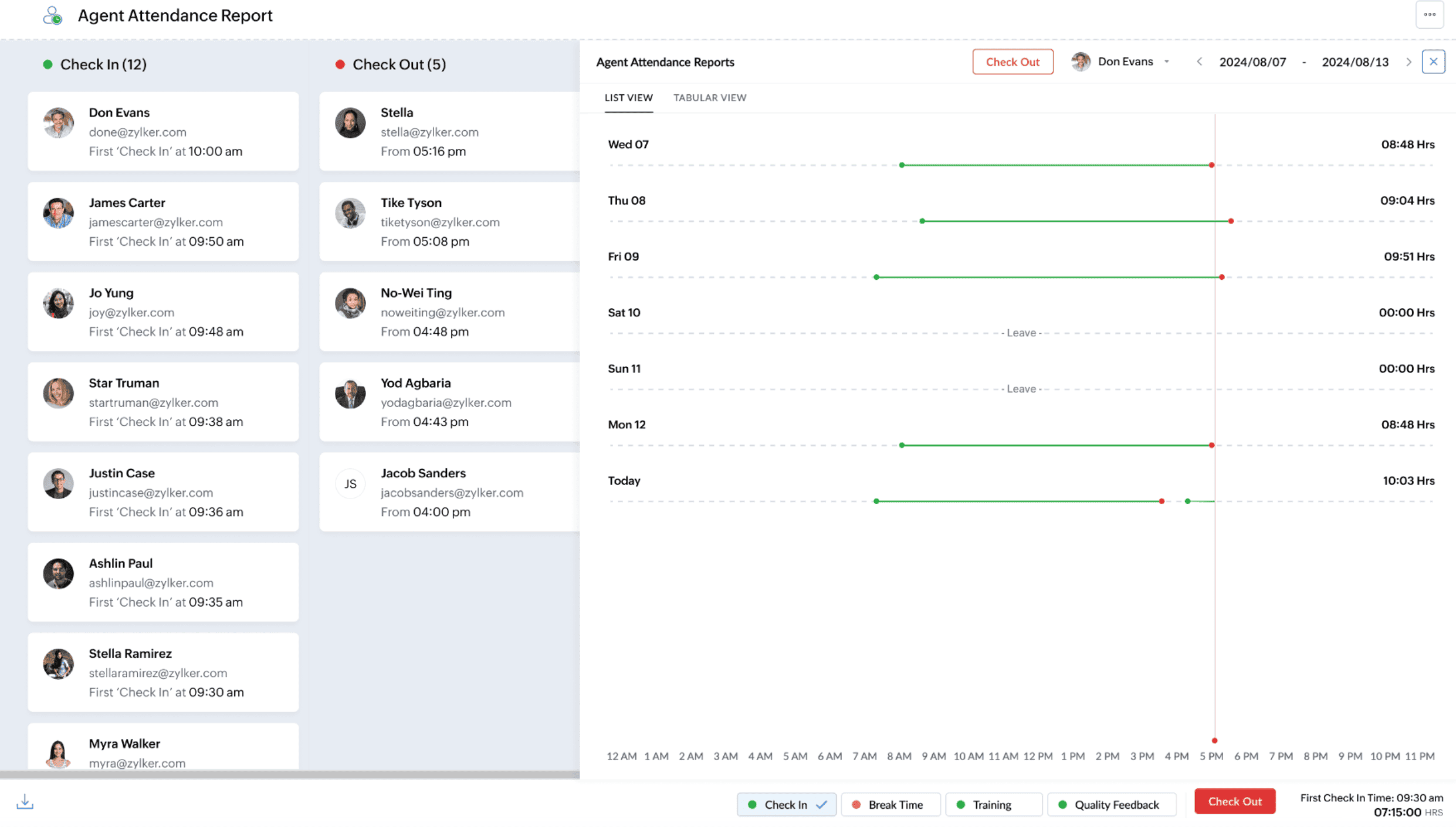
Task: Select the Training status option
Action: point(993,805)
